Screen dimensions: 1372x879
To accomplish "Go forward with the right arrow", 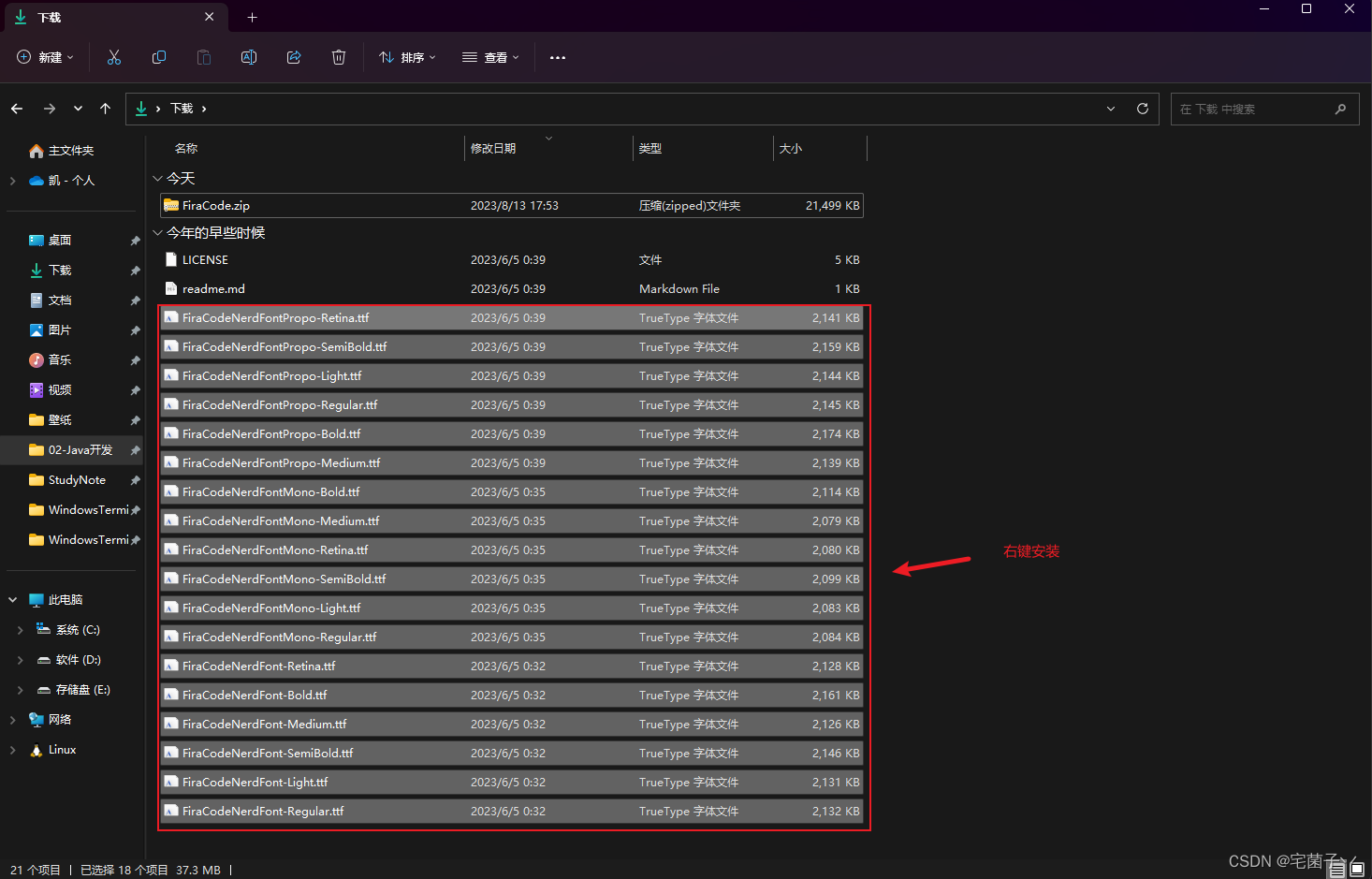I will click(x=50, y=109).
